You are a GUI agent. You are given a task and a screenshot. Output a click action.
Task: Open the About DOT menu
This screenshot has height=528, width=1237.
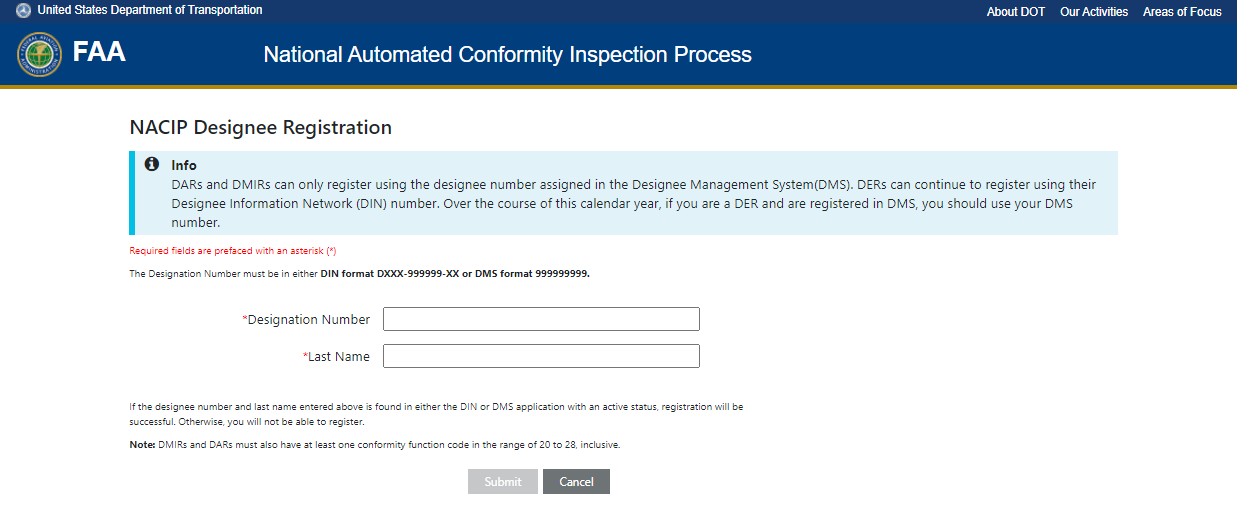[x=1015, y=12]
